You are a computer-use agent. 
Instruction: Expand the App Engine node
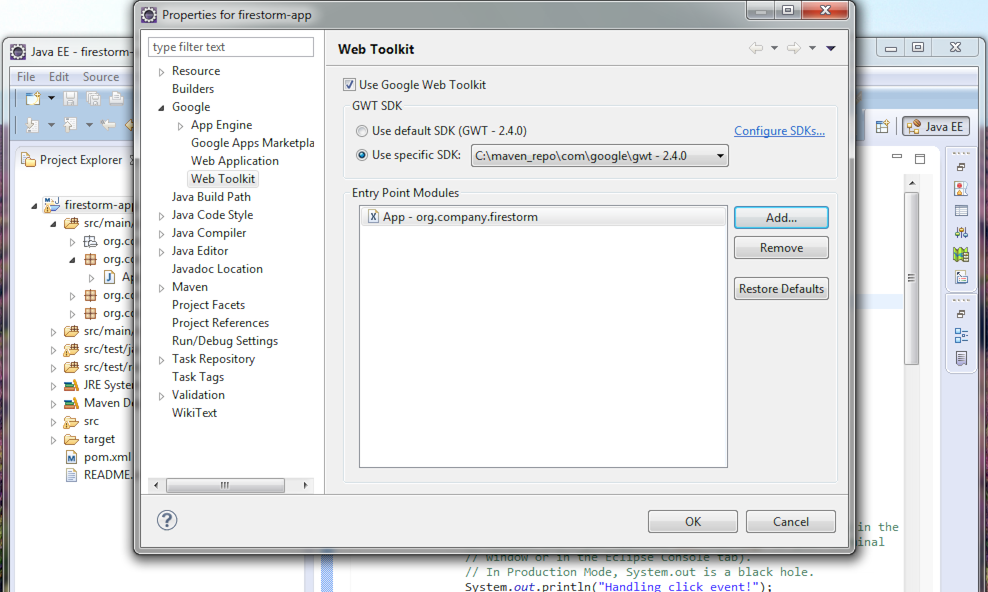(180, 126)
